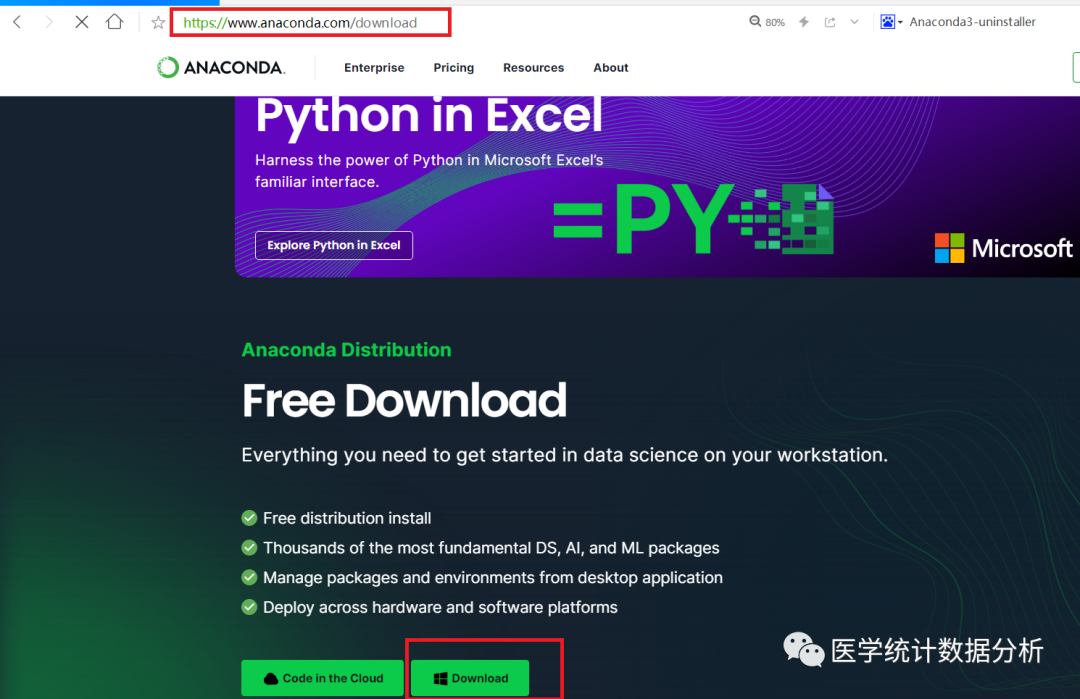The height and width of the screenshot is (699, 1080).
Task: Click 'Free distribution install' text
Action: tap(347, 518)
